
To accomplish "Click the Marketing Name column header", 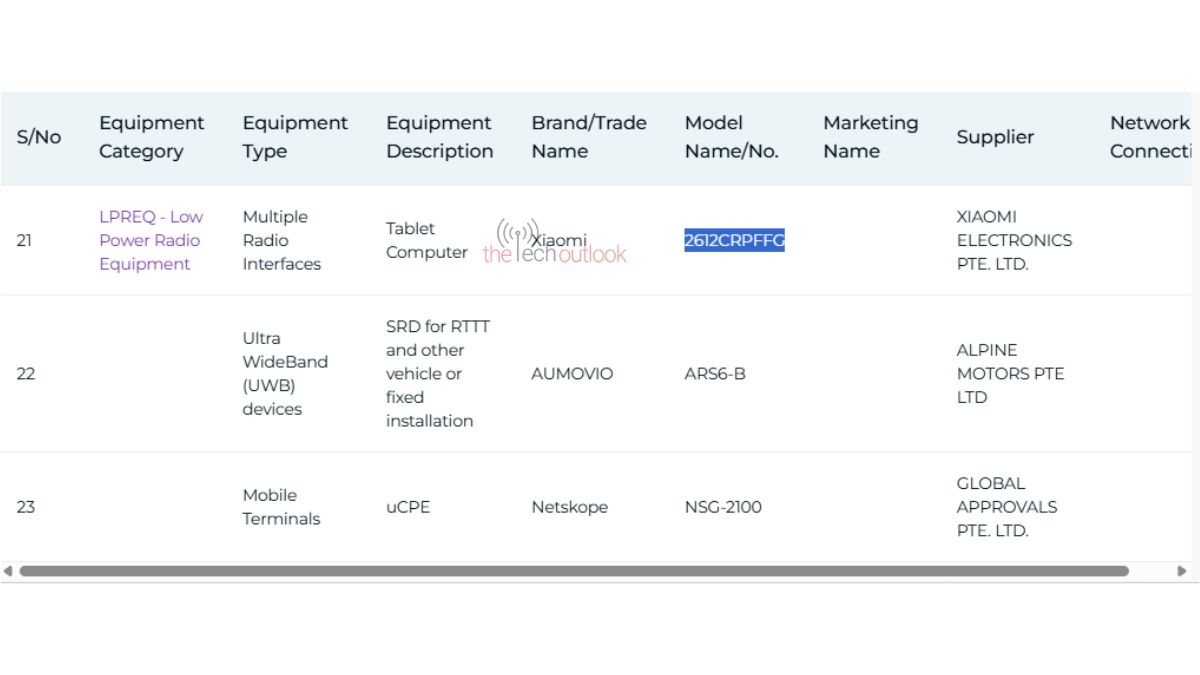I will point(870,137).
